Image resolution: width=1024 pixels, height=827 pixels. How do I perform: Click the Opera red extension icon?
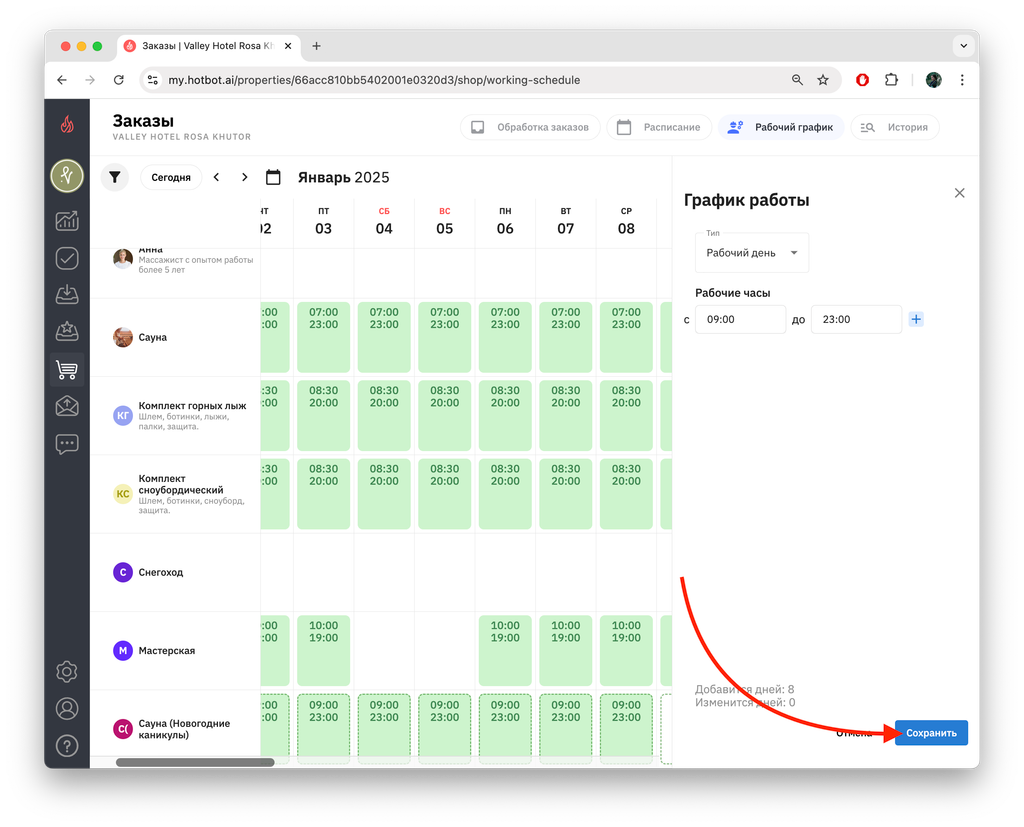862,80
